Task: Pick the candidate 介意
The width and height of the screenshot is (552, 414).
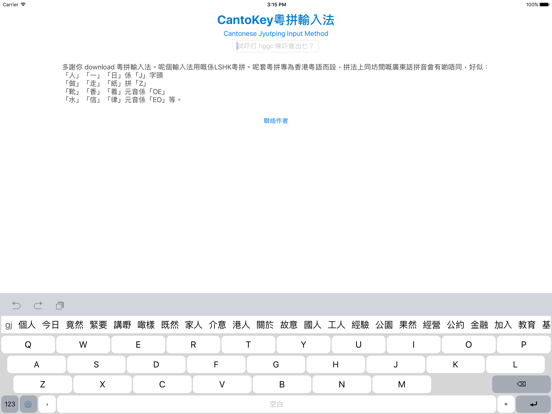Action: [217, 325]
